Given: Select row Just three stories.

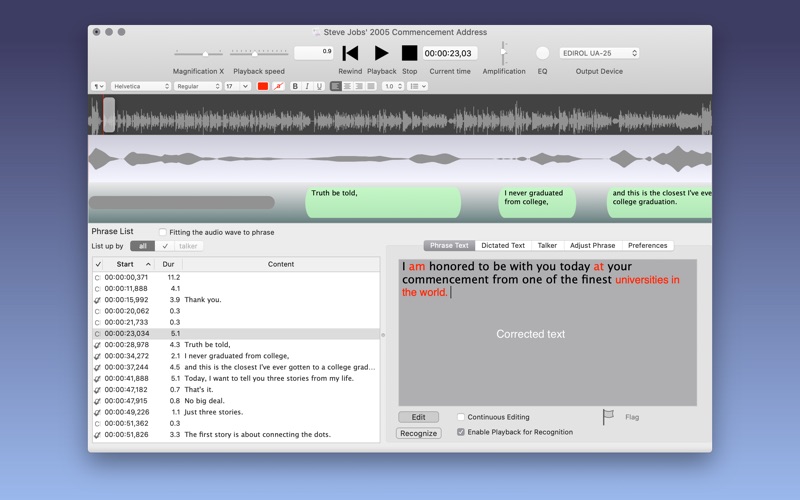Looking at the screenshot, I should click(x=236, y=412).
